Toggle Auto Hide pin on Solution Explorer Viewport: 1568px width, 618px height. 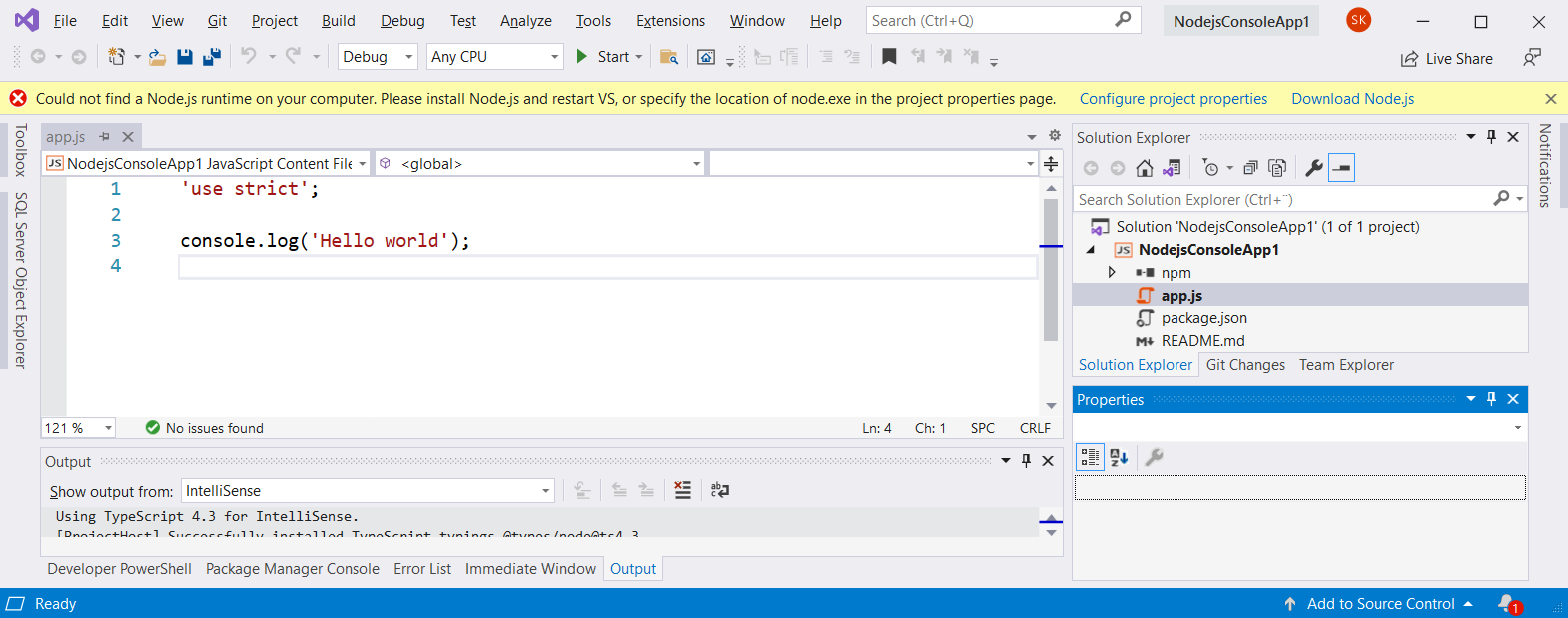coord(1491,137)
